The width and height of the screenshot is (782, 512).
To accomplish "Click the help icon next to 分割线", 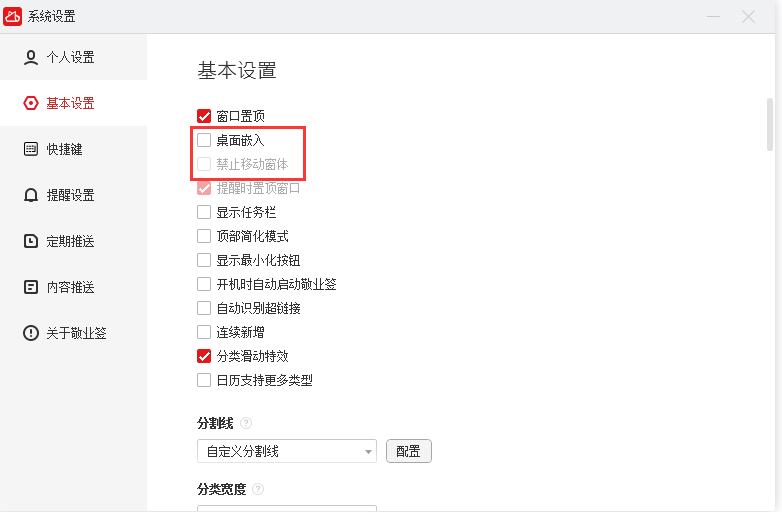I will [x=246, y=423].
